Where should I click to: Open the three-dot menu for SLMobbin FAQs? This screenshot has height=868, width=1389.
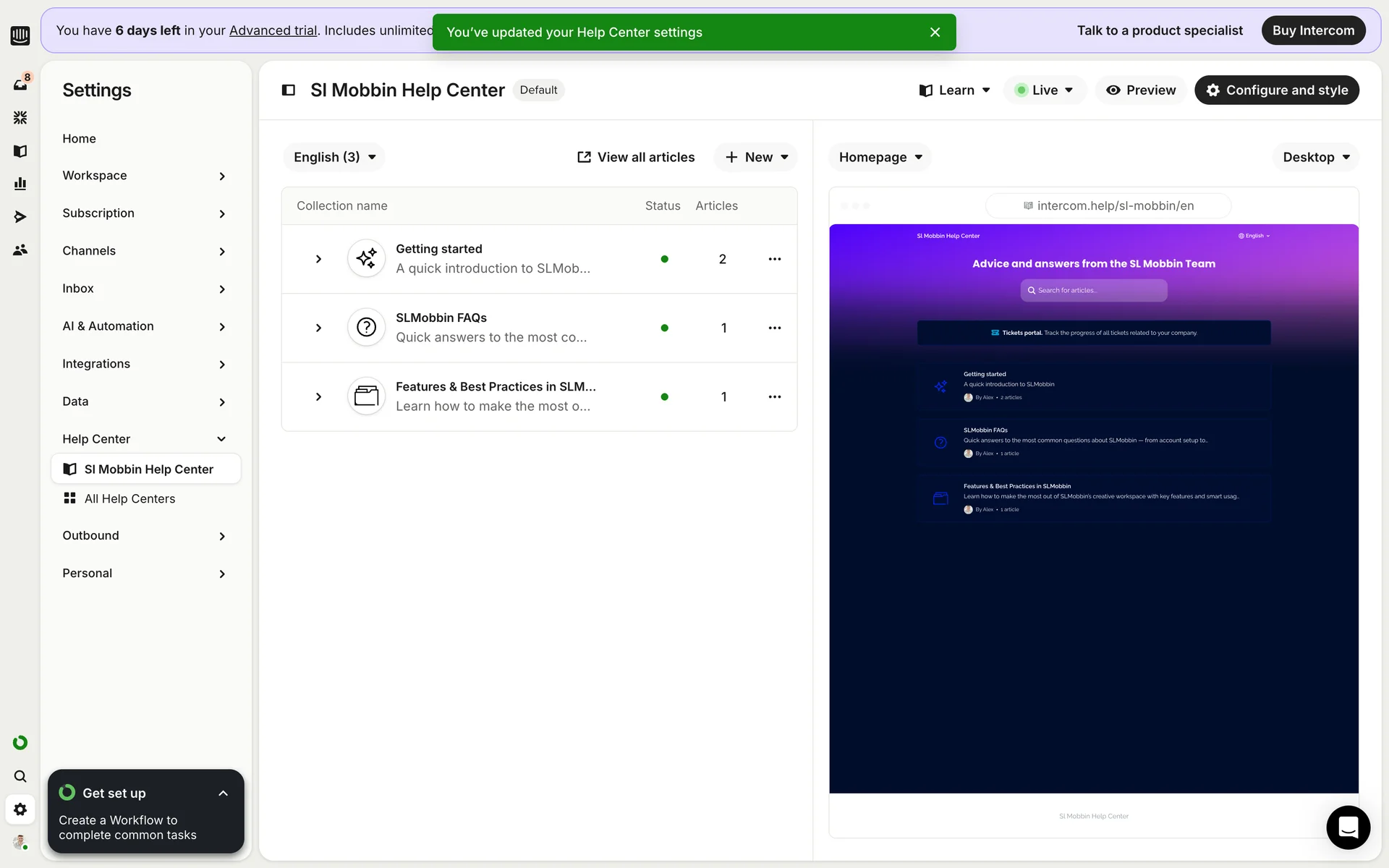tap(774, 328)
